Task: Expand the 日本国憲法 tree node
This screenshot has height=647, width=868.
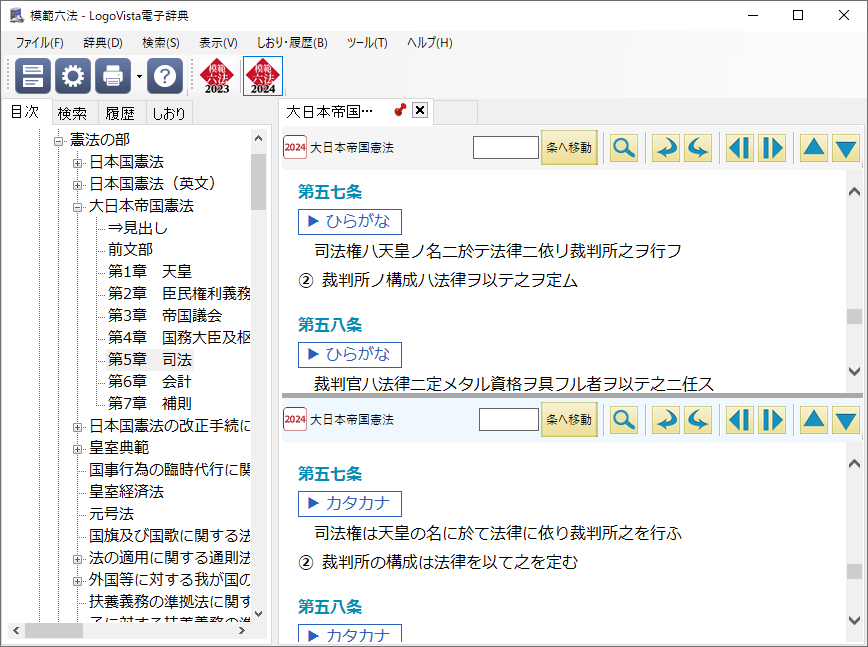Action: 78,163
